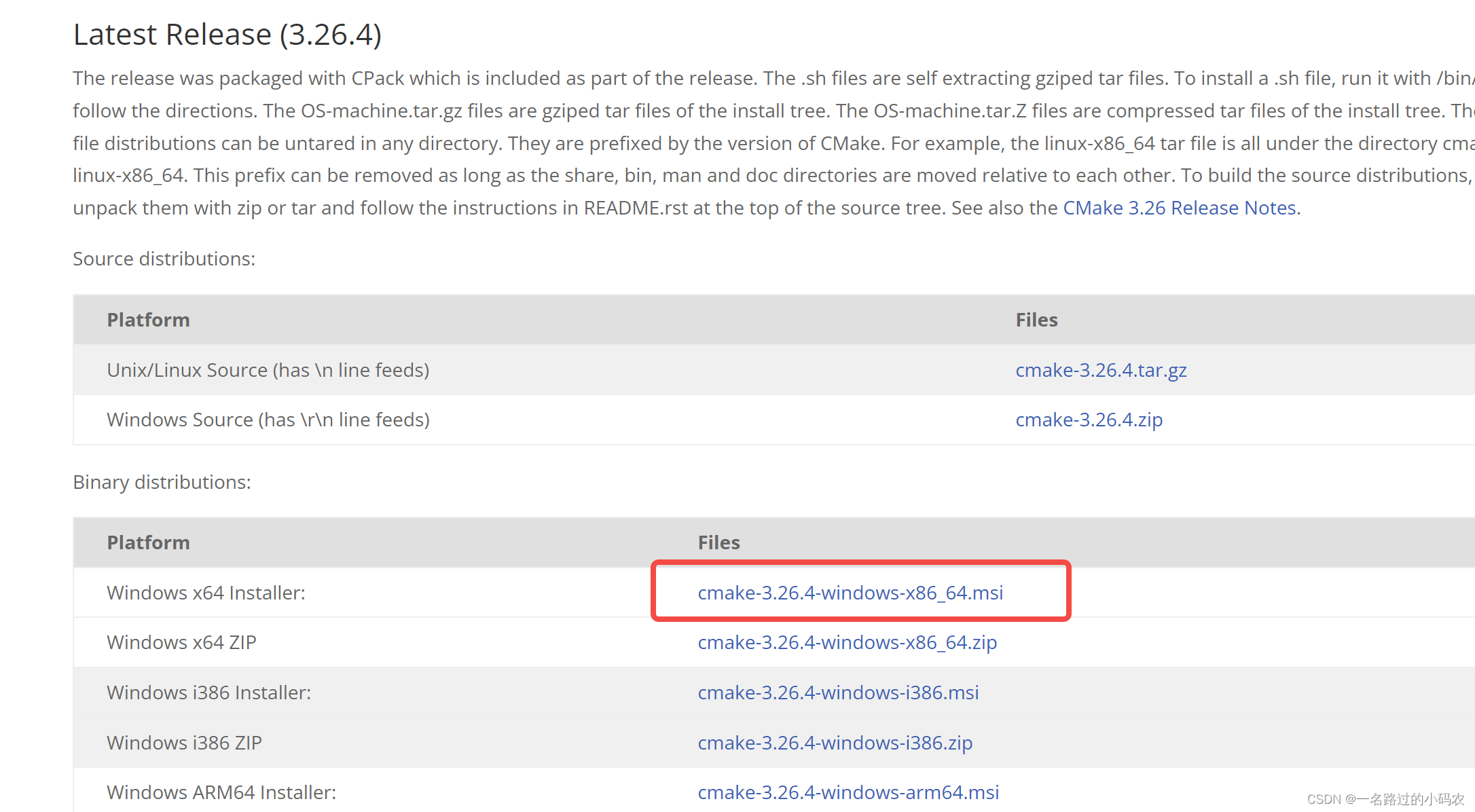Download cmake-3.26.4.zip Windows source
Screen dimensions: 1475x812
click(x=1089, y=420)
